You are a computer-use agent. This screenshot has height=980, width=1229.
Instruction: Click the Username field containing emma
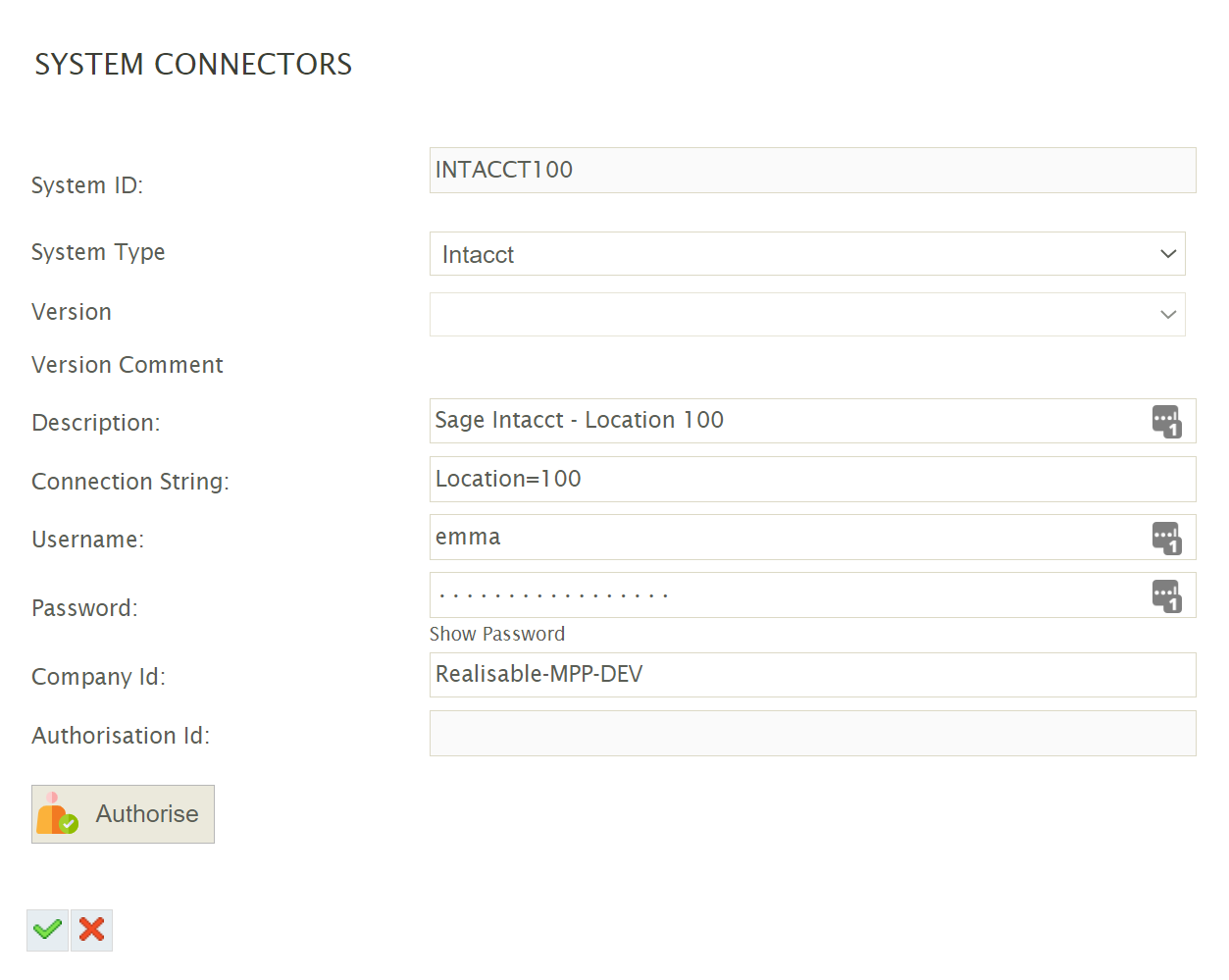785,538
